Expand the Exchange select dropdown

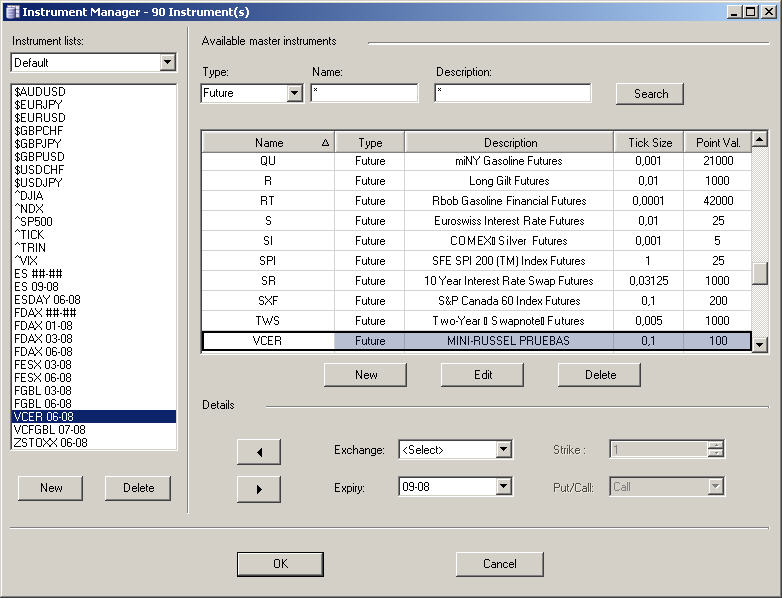click(503, 450)
